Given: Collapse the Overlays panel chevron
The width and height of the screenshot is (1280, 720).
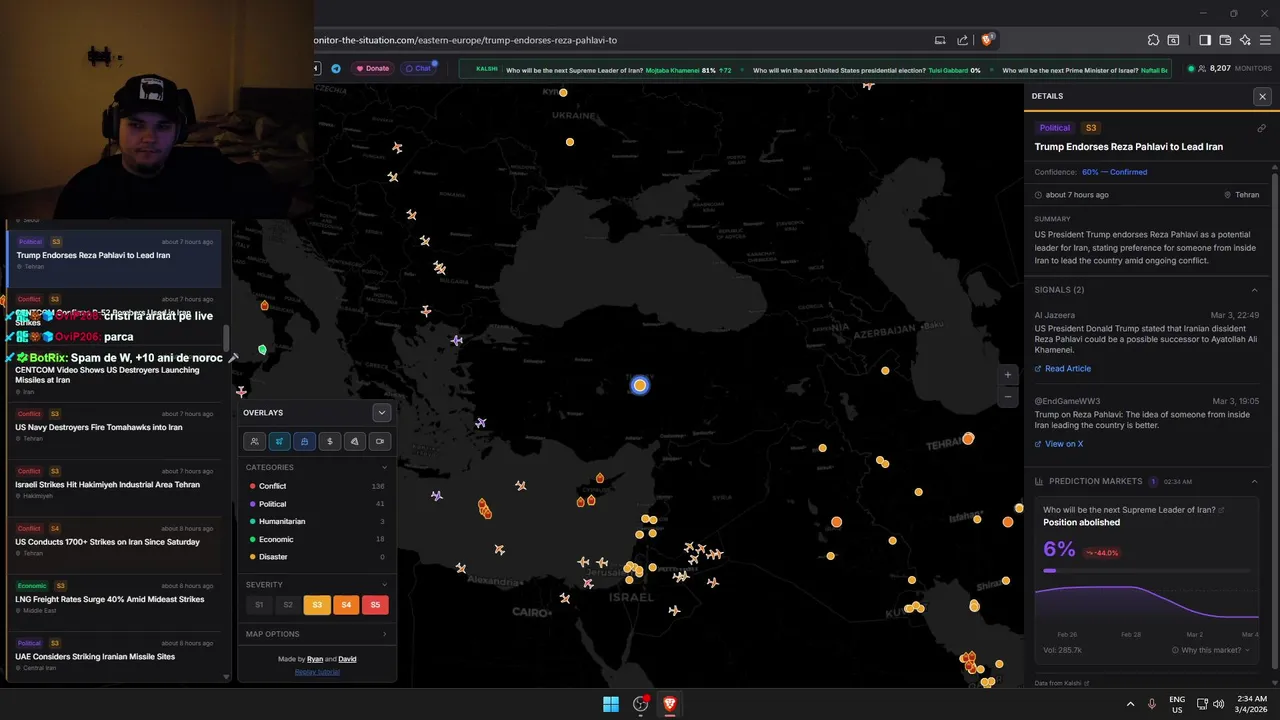Looking at the screenshot, I should point(381,412).
